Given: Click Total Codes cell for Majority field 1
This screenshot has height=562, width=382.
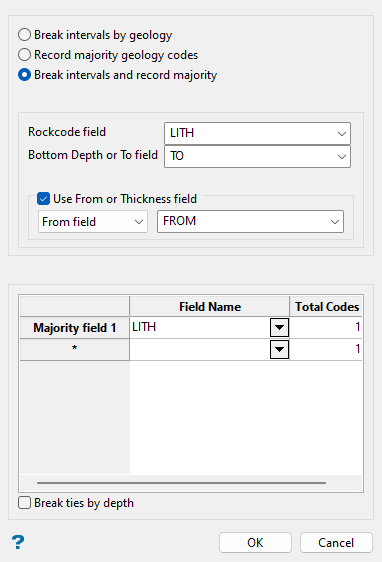Looking at the screenshot, I should 326,327.
